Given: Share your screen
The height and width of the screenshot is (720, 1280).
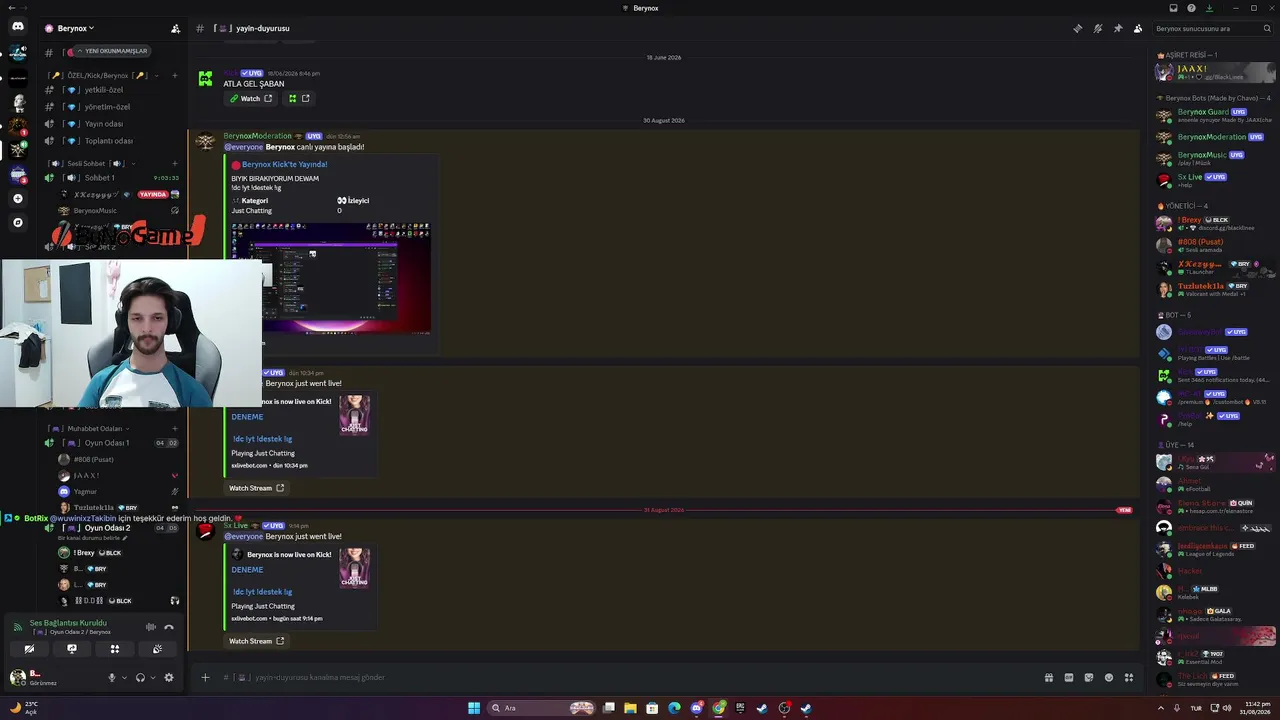Looking at the screenshot, I should click(72, 649).
